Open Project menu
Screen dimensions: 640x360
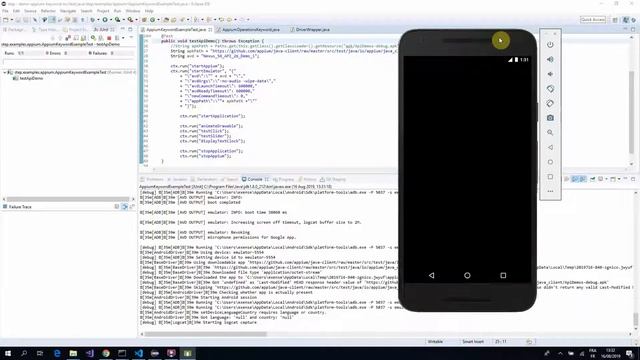point(103,11)
